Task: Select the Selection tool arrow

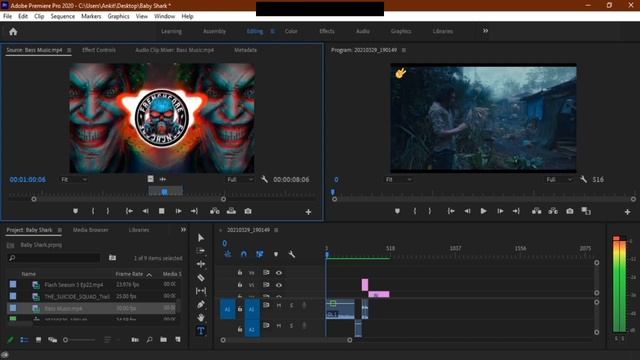Action: [201, 238]
